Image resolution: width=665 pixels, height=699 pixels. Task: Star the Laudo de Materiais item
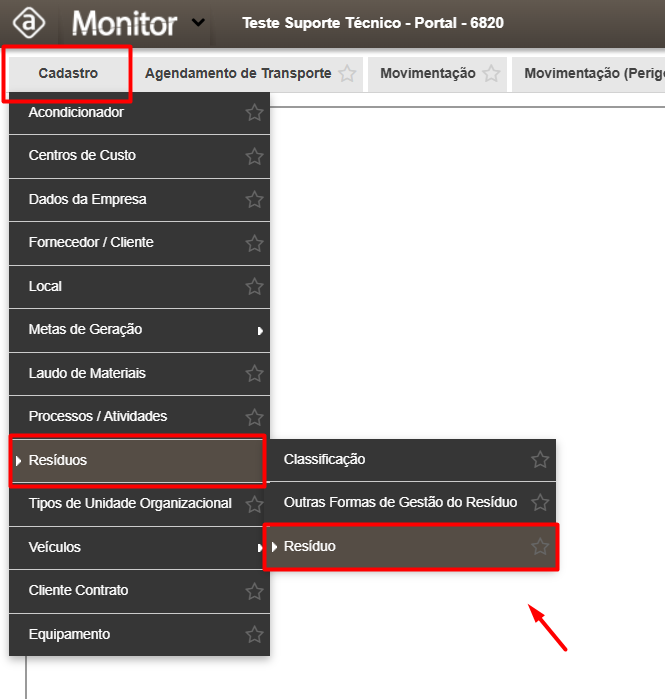pyautogui.click(x=254, y=374)
